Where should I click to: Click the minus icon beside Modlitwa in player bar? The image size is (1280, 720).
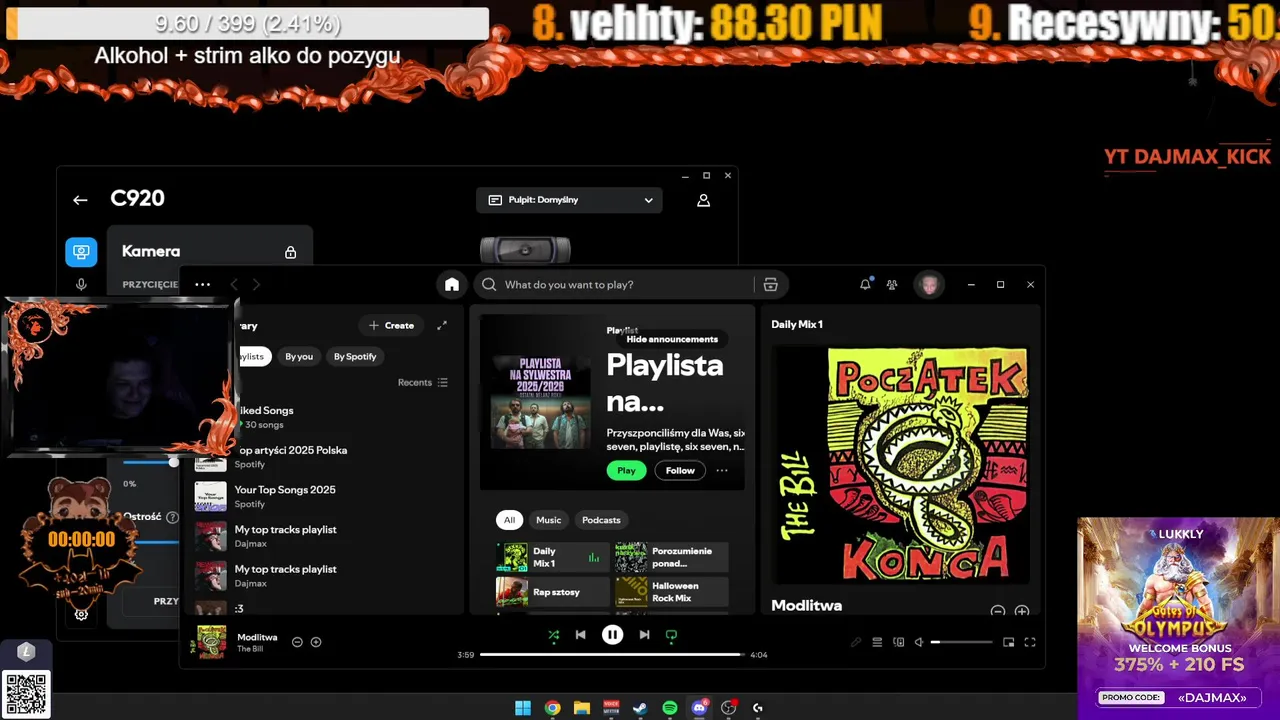[297, 642]
